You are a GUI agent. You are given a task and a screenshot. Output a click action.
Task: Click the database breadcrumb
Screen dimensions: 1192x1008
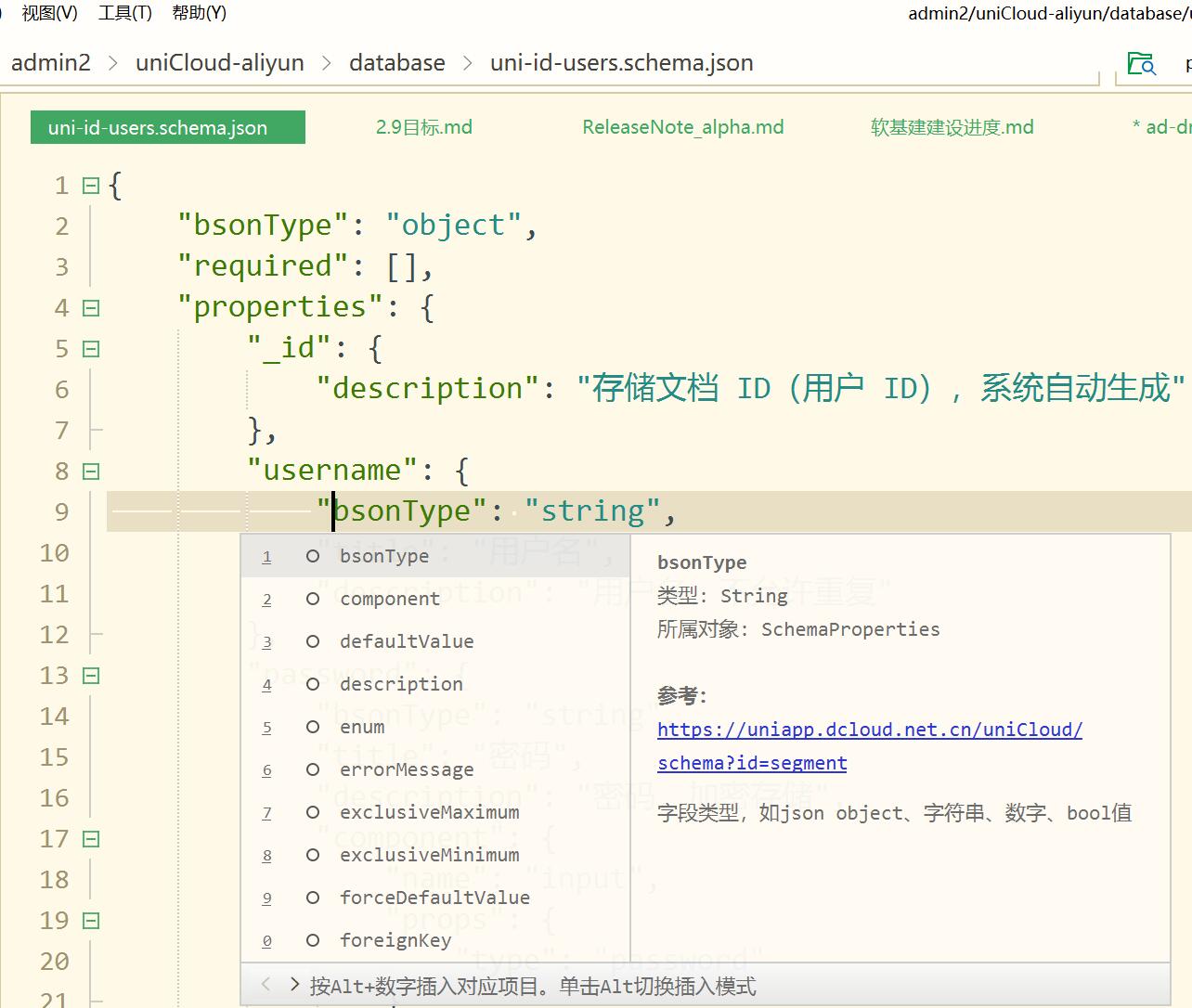pyautogui.click(x=397, y=63)
